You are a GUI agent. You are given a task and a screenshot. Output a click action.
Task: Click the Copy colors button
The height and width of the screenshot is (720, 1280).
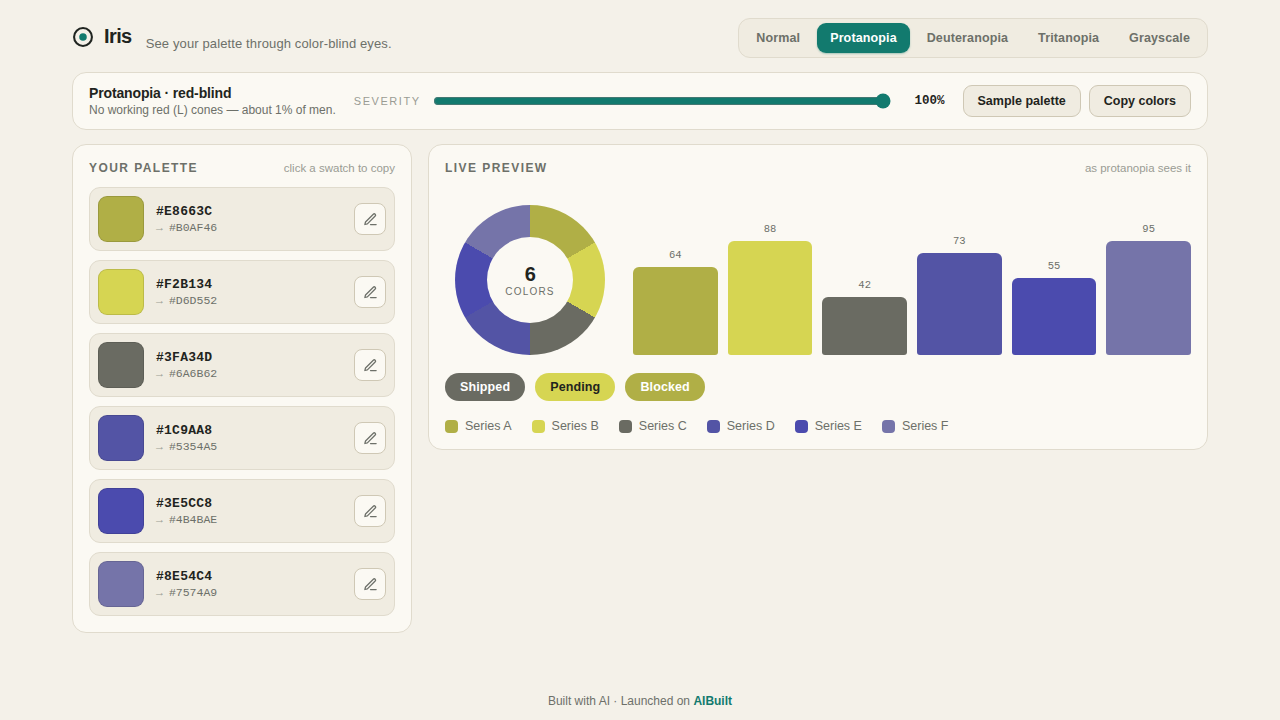pos(1140,101)
